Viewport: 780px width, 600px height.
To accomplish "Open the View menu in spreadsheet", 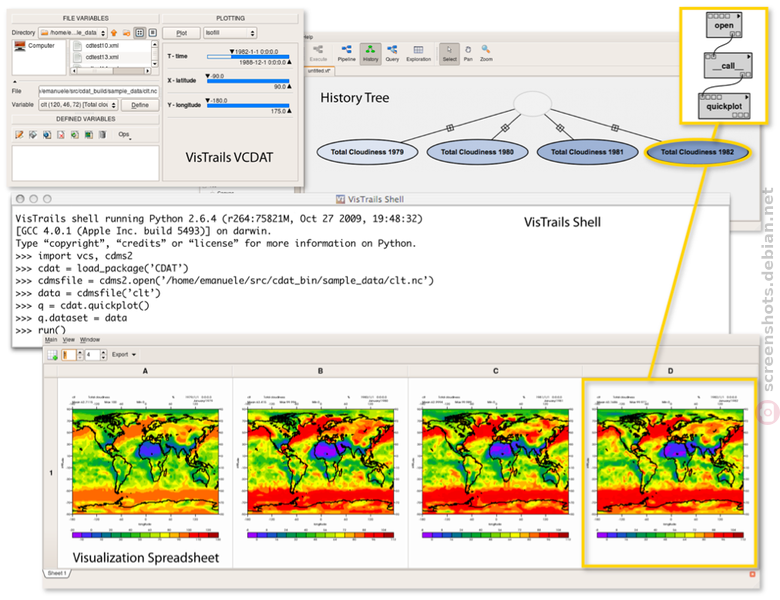I will [69, 340].
